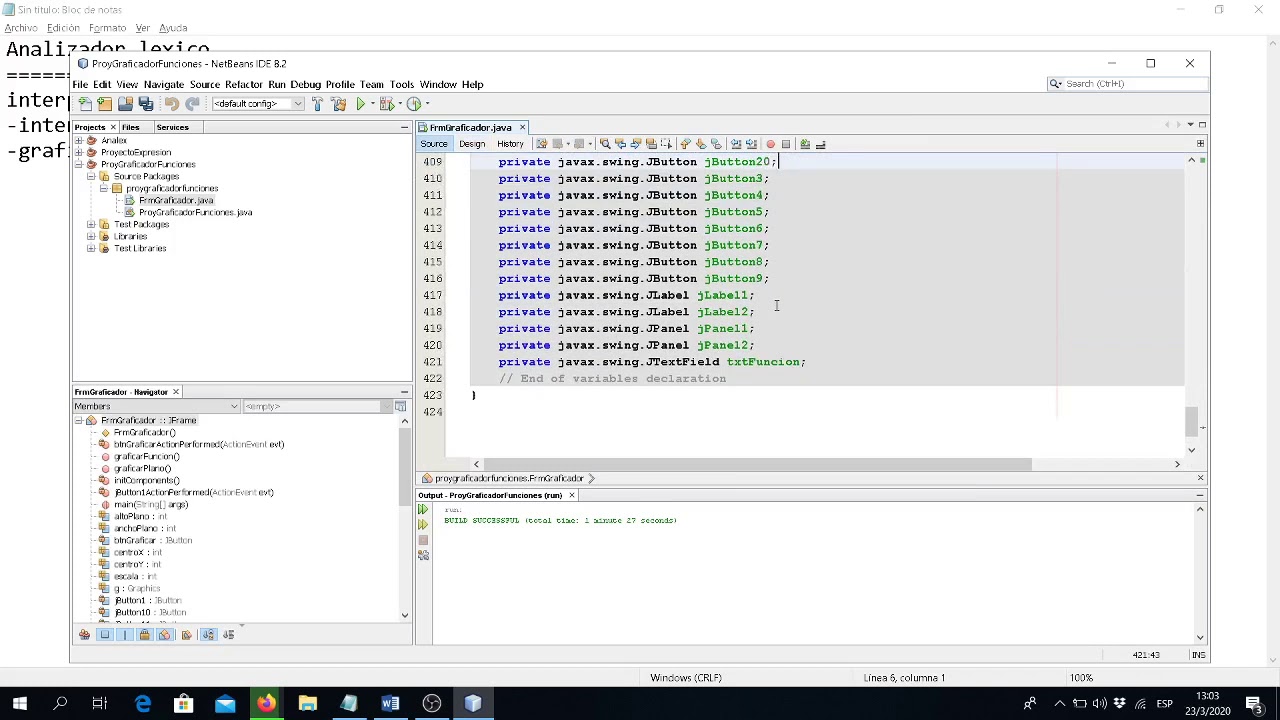
Task: Toggle Show Fields filter in Navigator
Action: [105, 635]
